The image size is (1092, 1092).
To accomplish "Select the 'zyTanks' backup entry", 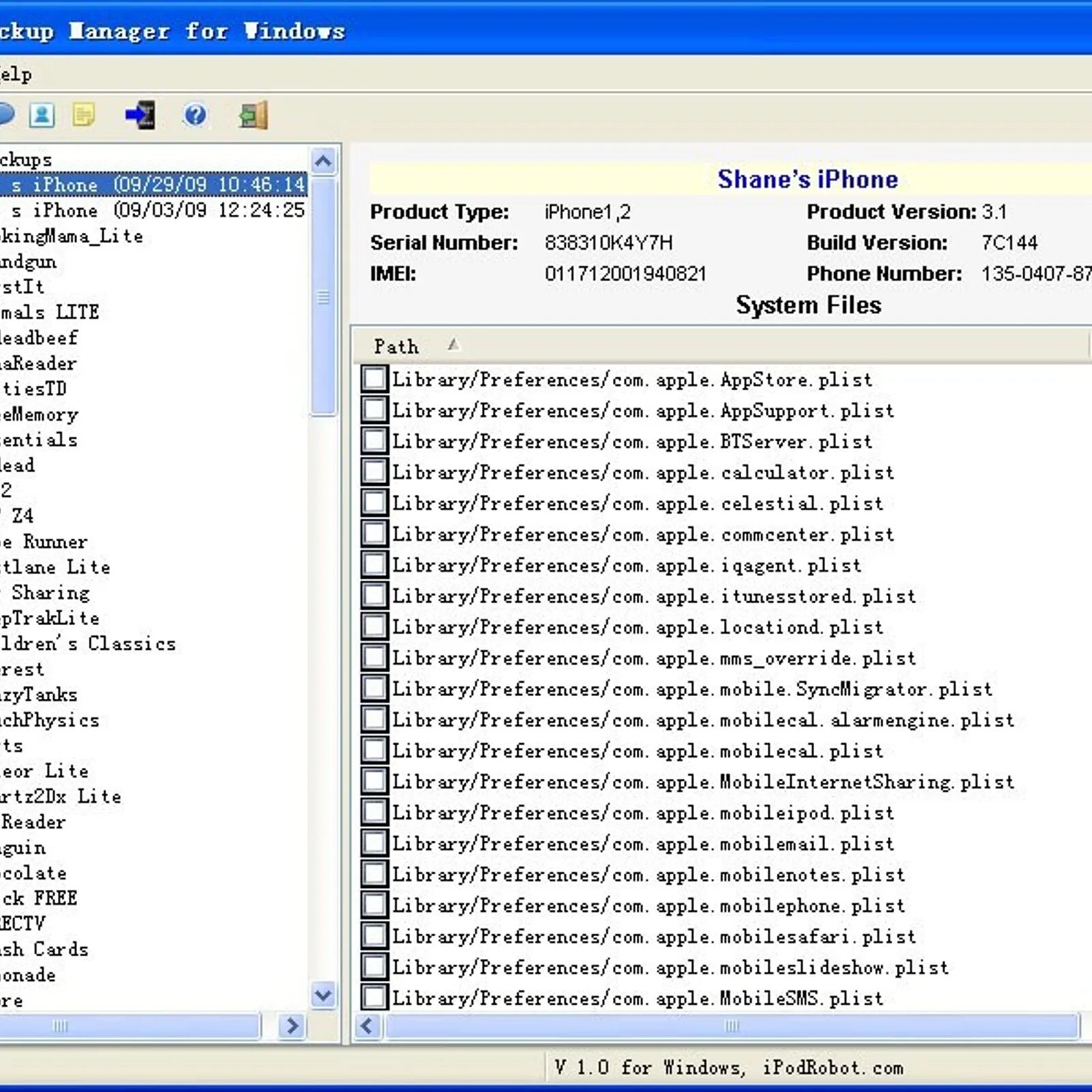I will tap(39, 694).
